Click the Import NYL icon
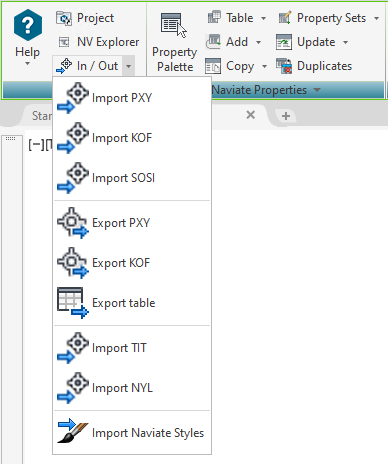 [73, 388]
